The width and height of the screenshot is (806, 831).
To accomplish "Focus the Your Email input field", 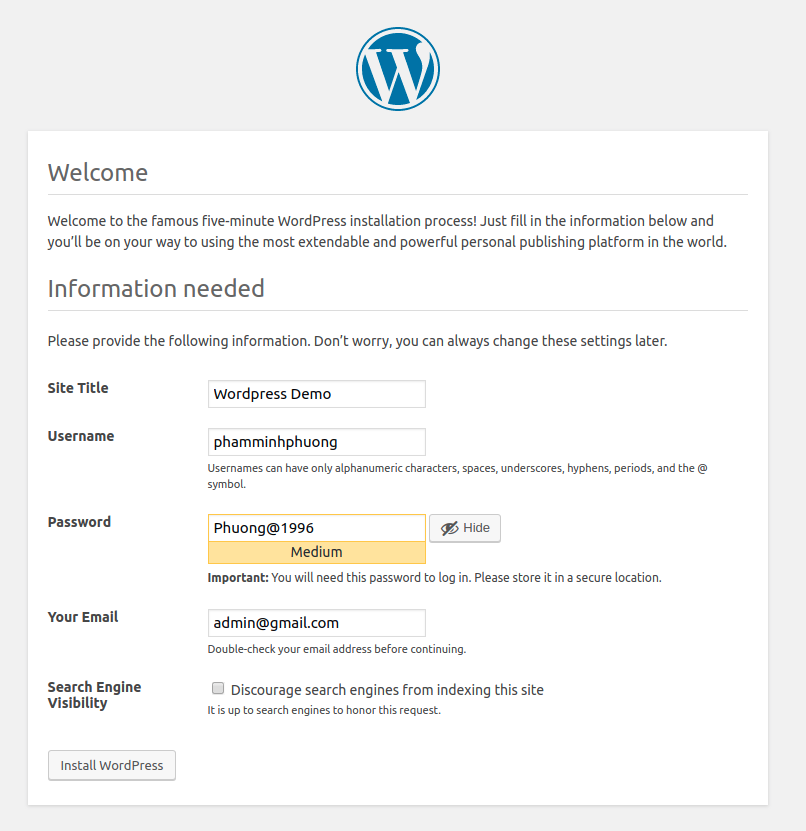I will 316,623.
